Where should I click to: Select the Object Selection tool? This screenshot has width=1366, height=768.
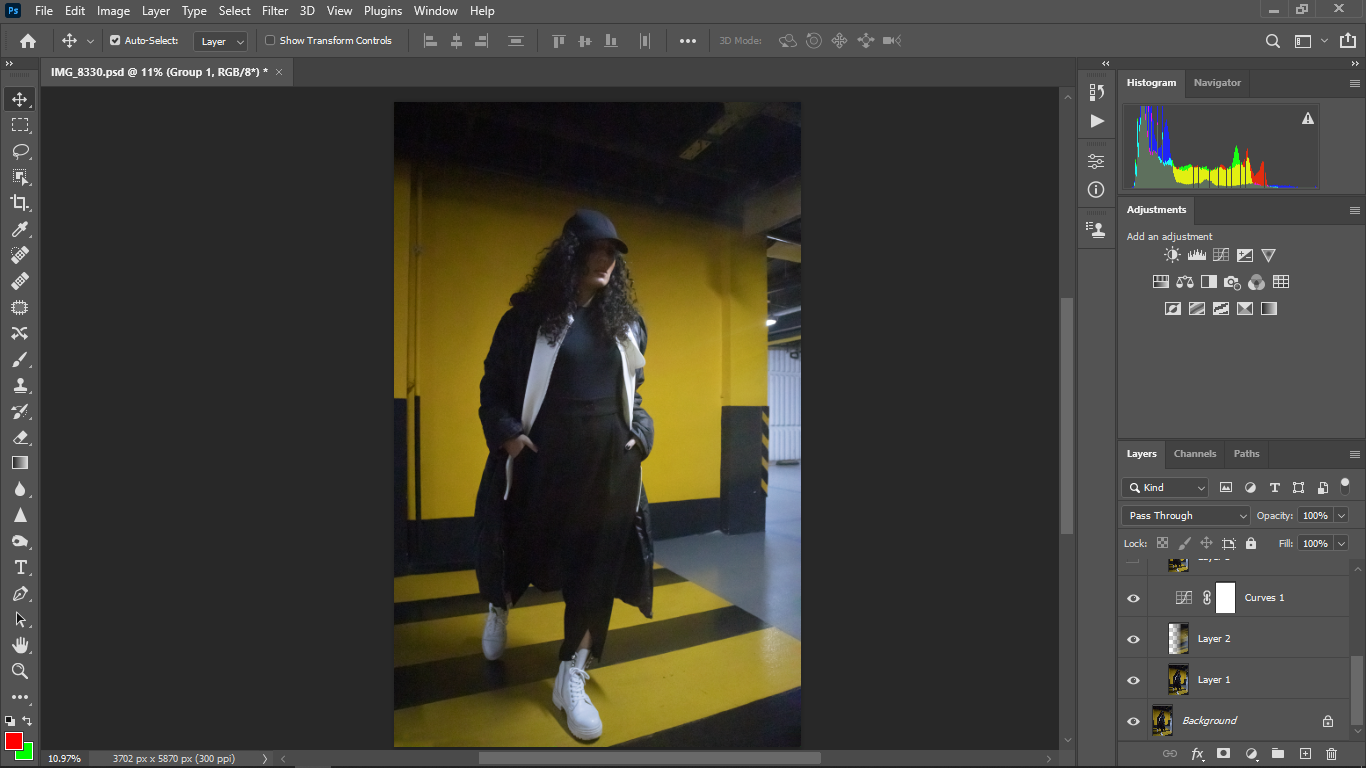[20, 177]
